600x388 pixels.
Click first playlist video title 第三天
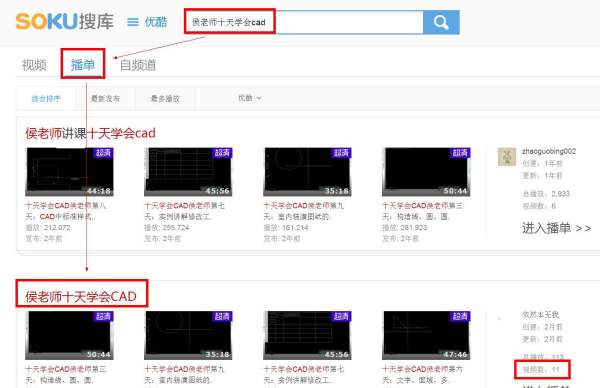point(422,211)
